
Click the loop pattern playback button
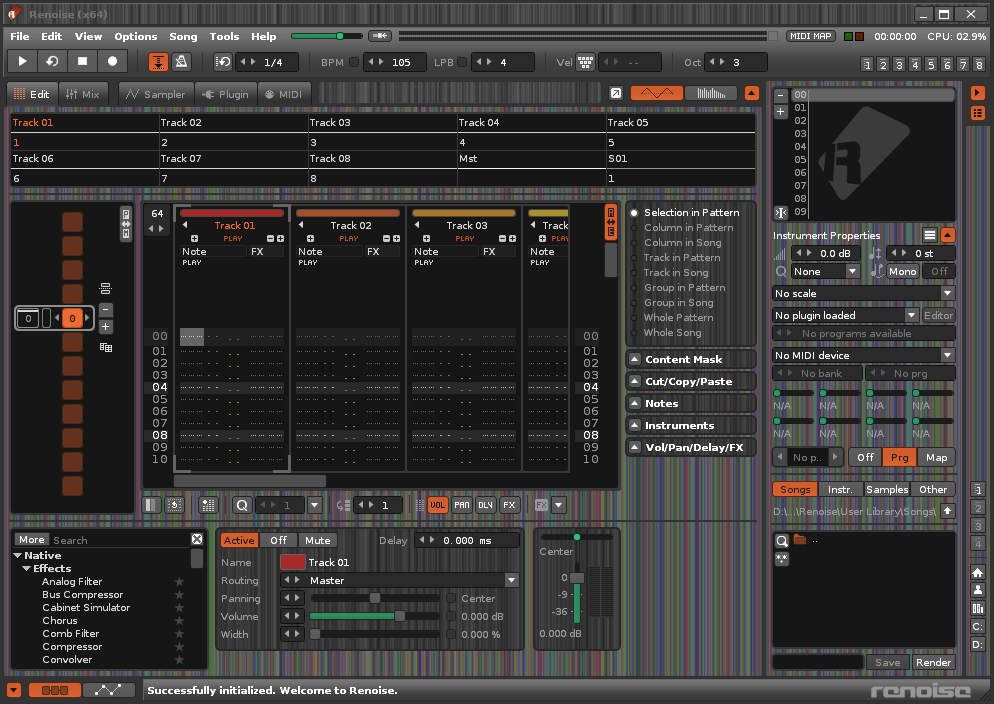(x=52, y=61)
